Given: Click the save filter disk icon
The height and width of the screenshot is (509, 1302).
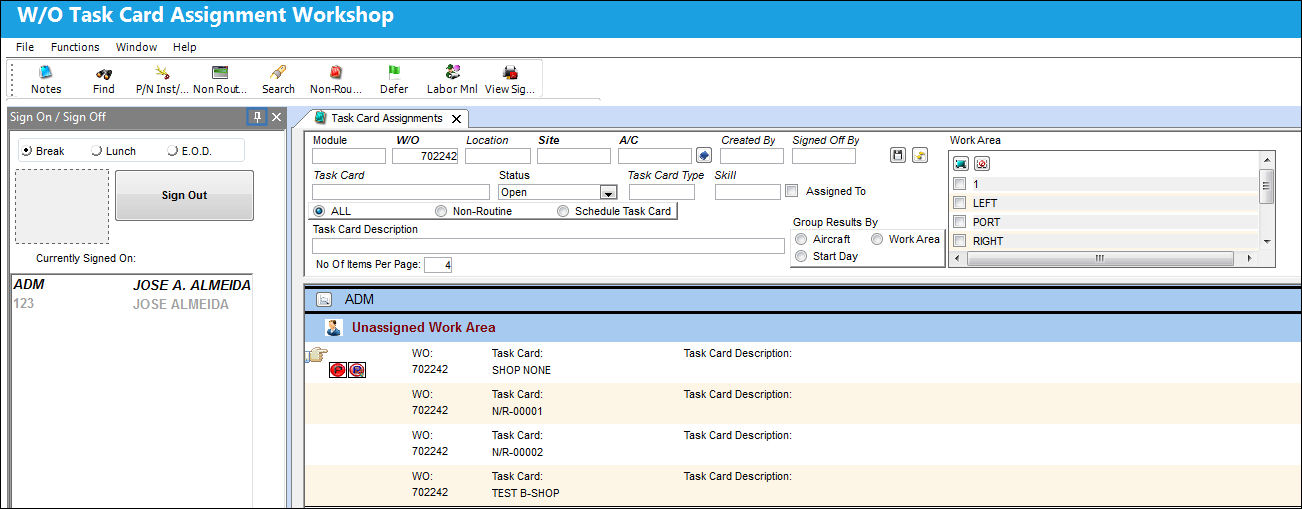Looking at the screenshot, I should click(898, 155).
